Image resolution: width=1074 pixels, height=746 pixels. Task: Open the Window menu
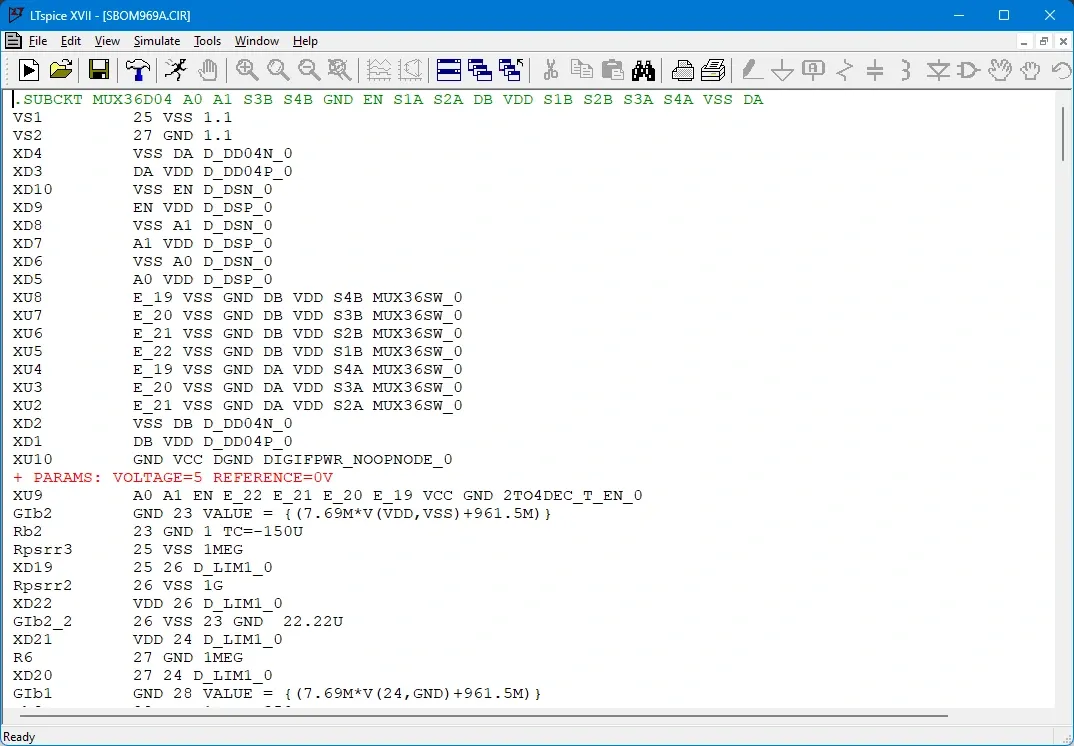257,41
